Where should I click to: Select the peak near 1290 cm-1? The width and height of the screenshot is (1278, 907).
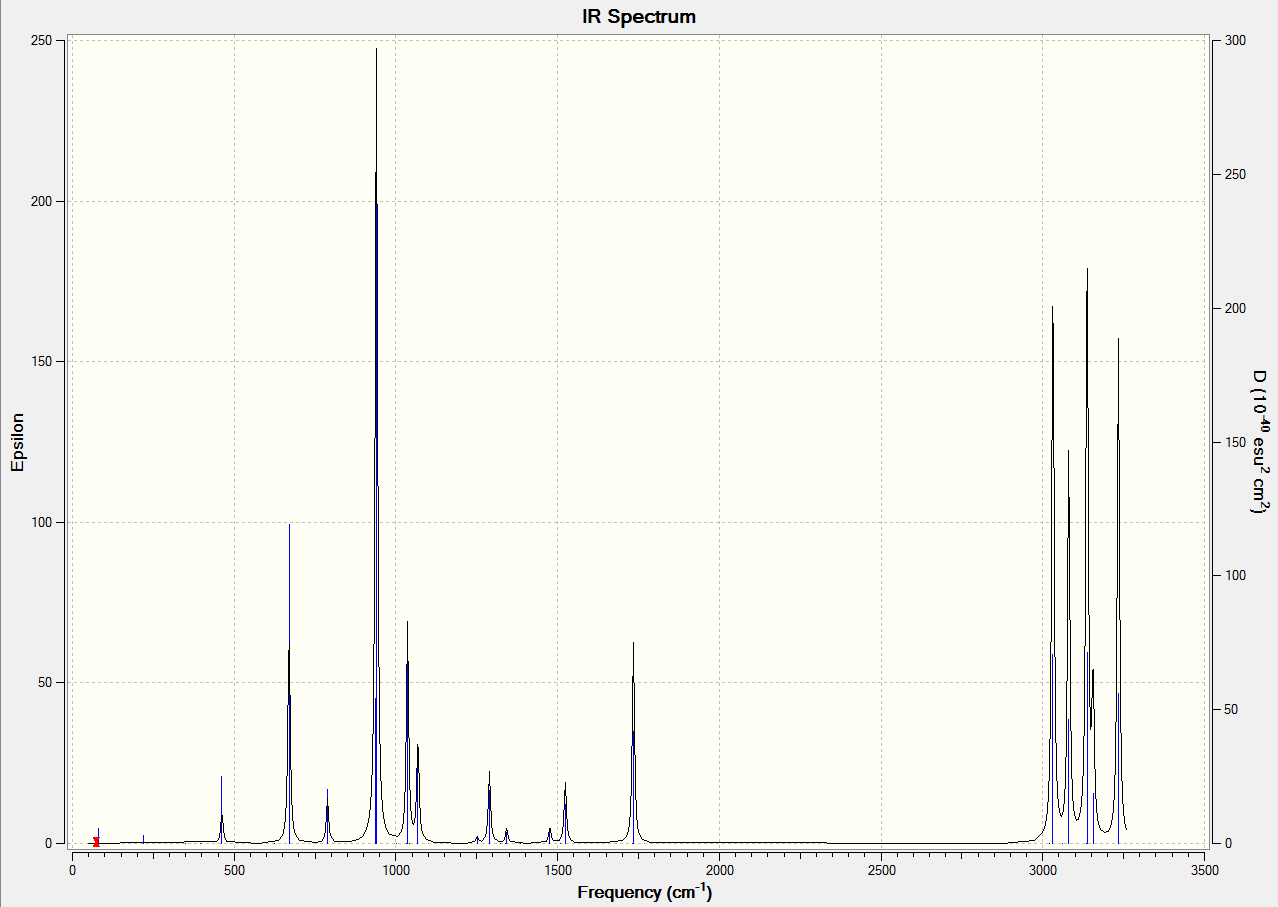tap(489, 807)
